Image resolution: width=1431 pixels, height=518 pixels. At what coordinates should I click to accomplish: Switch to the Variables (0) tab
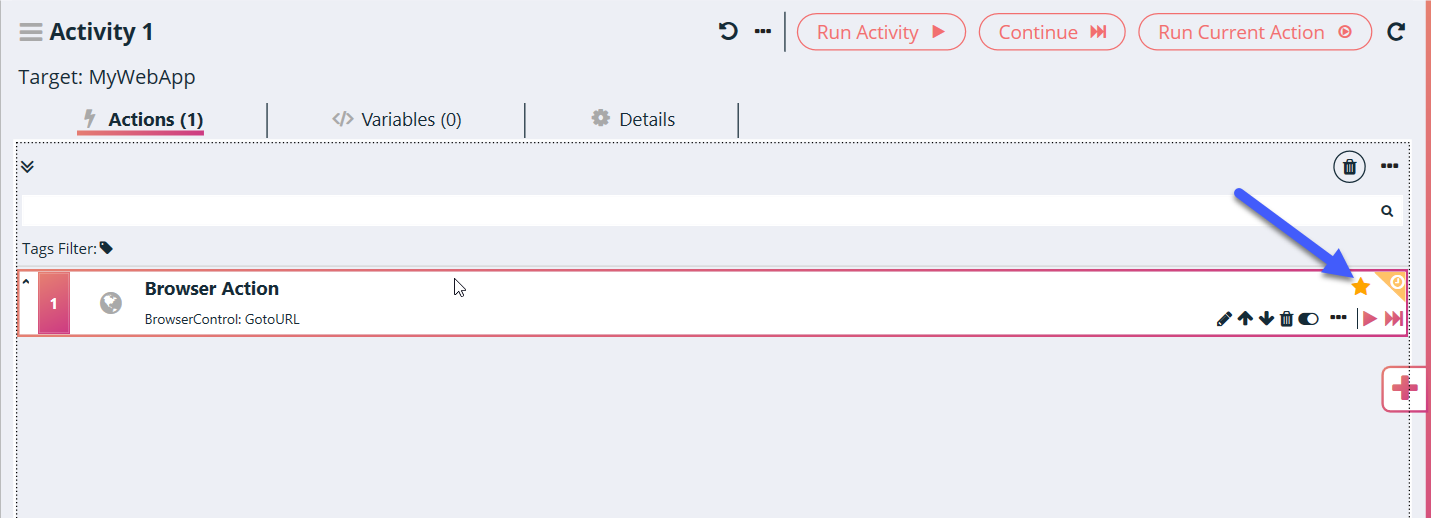(x=397, y=120)
